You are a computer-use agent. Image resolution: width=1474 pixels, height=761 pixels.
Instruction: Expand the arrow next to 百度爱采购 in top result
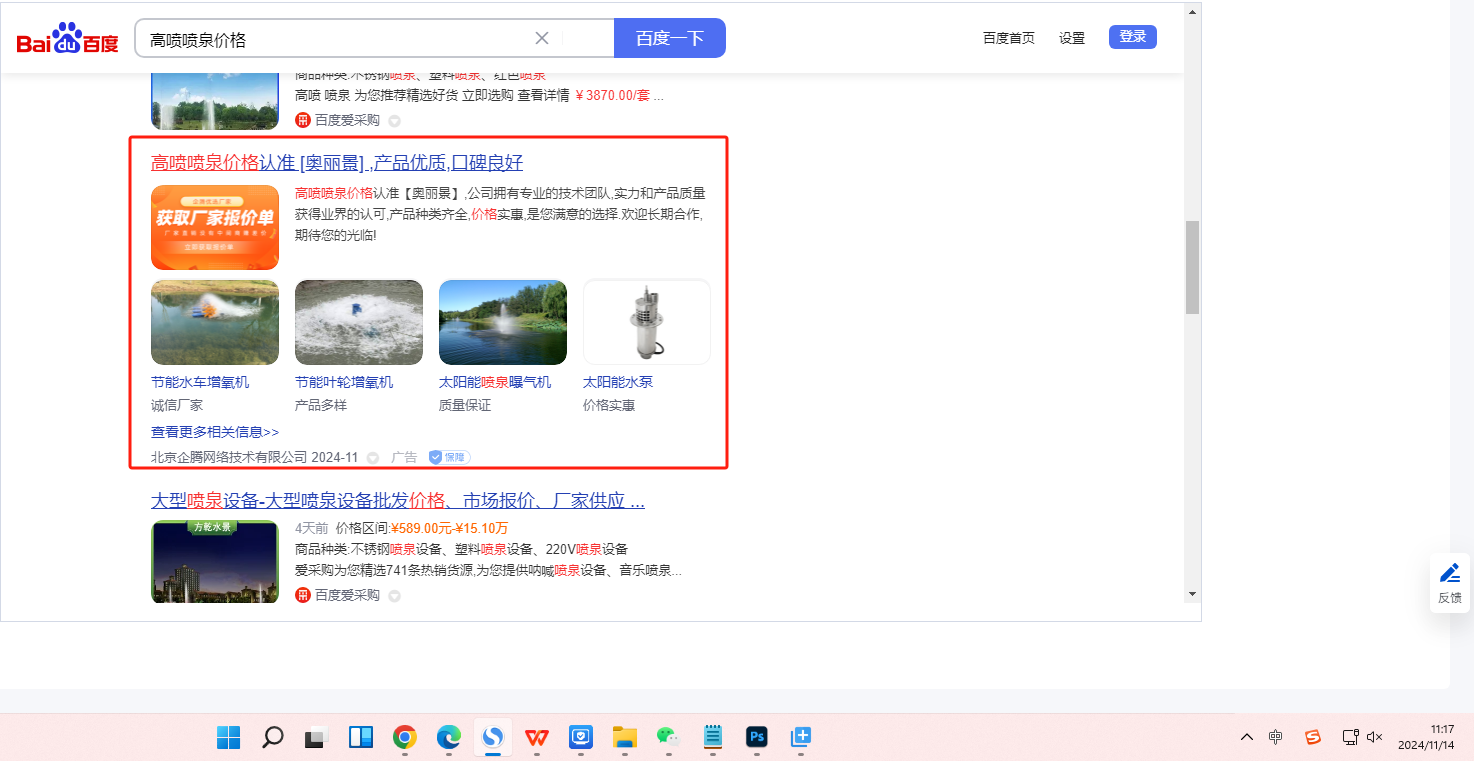(x=394, y=121)
